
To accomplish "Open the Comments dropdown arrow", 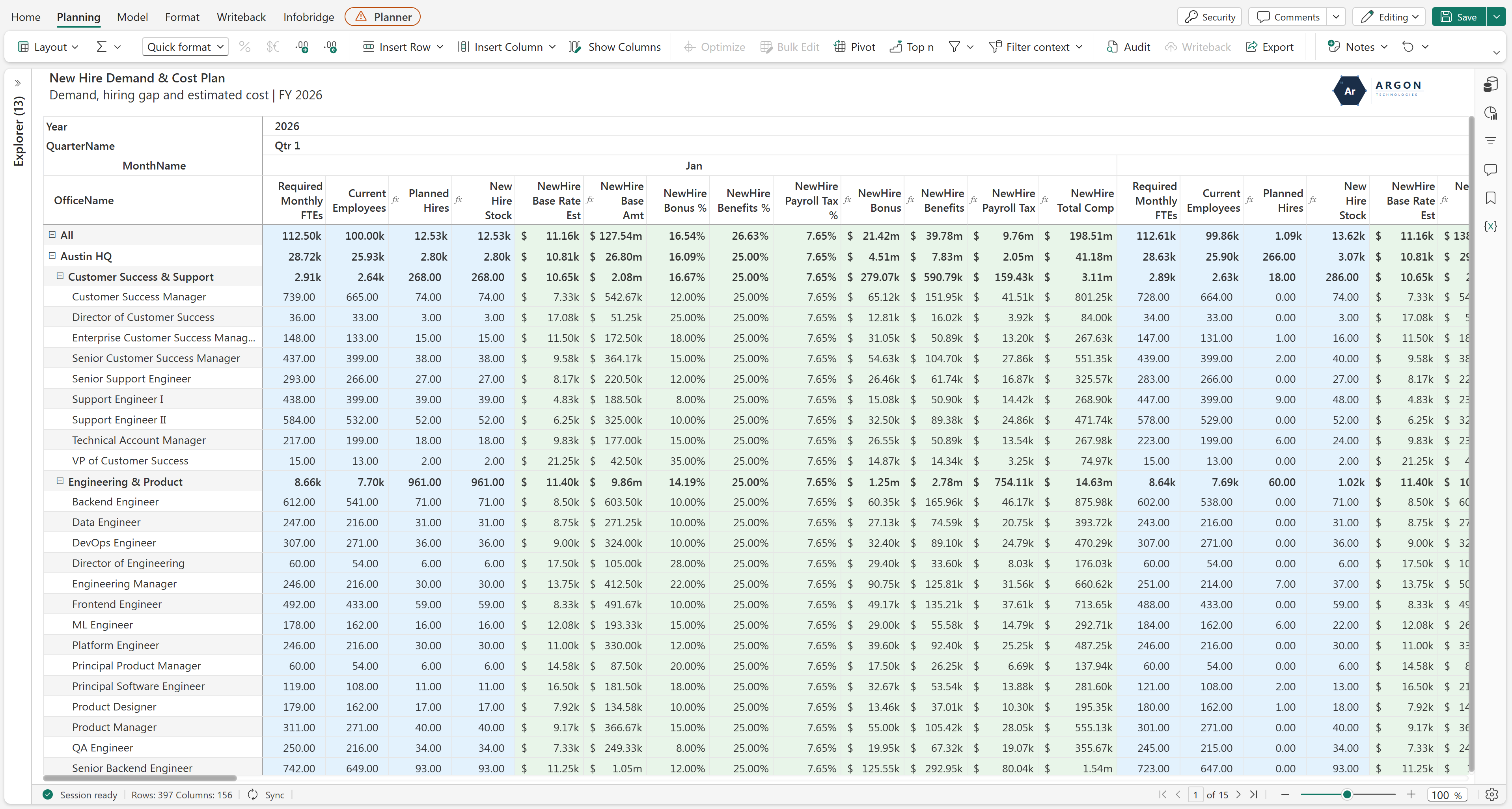I will [x=1337, y=17].
